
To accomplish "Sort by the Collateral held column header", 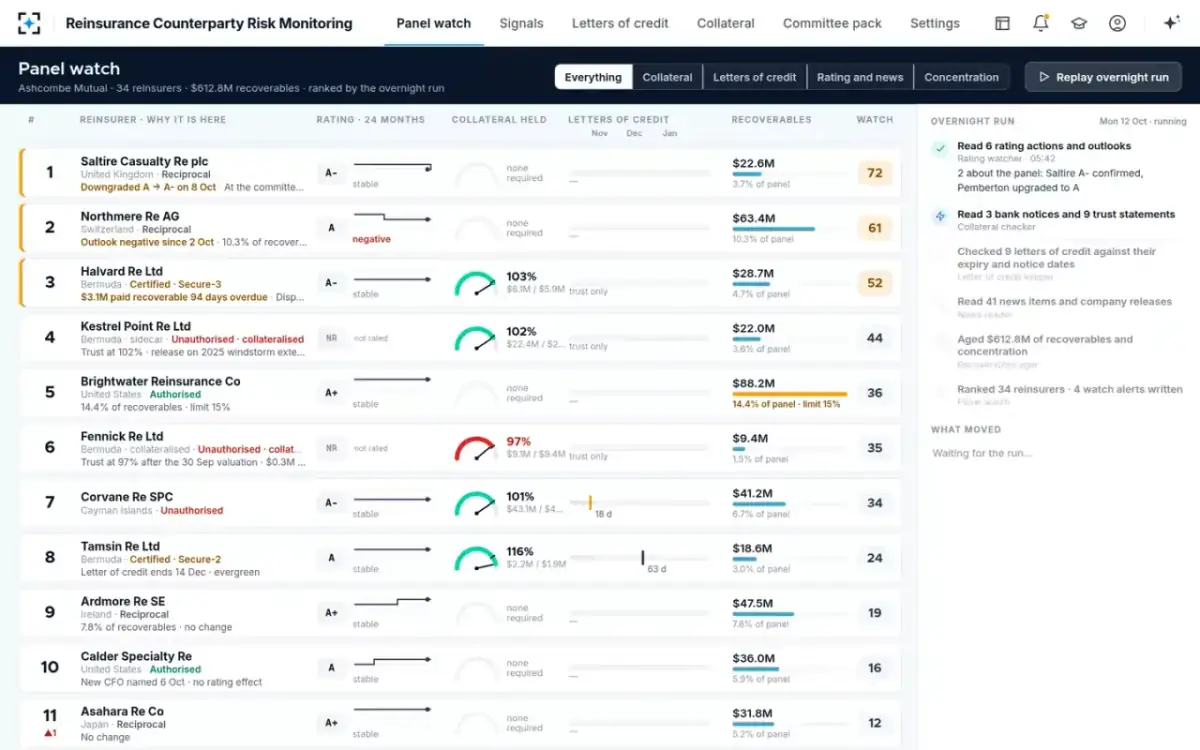I will 499,119.
